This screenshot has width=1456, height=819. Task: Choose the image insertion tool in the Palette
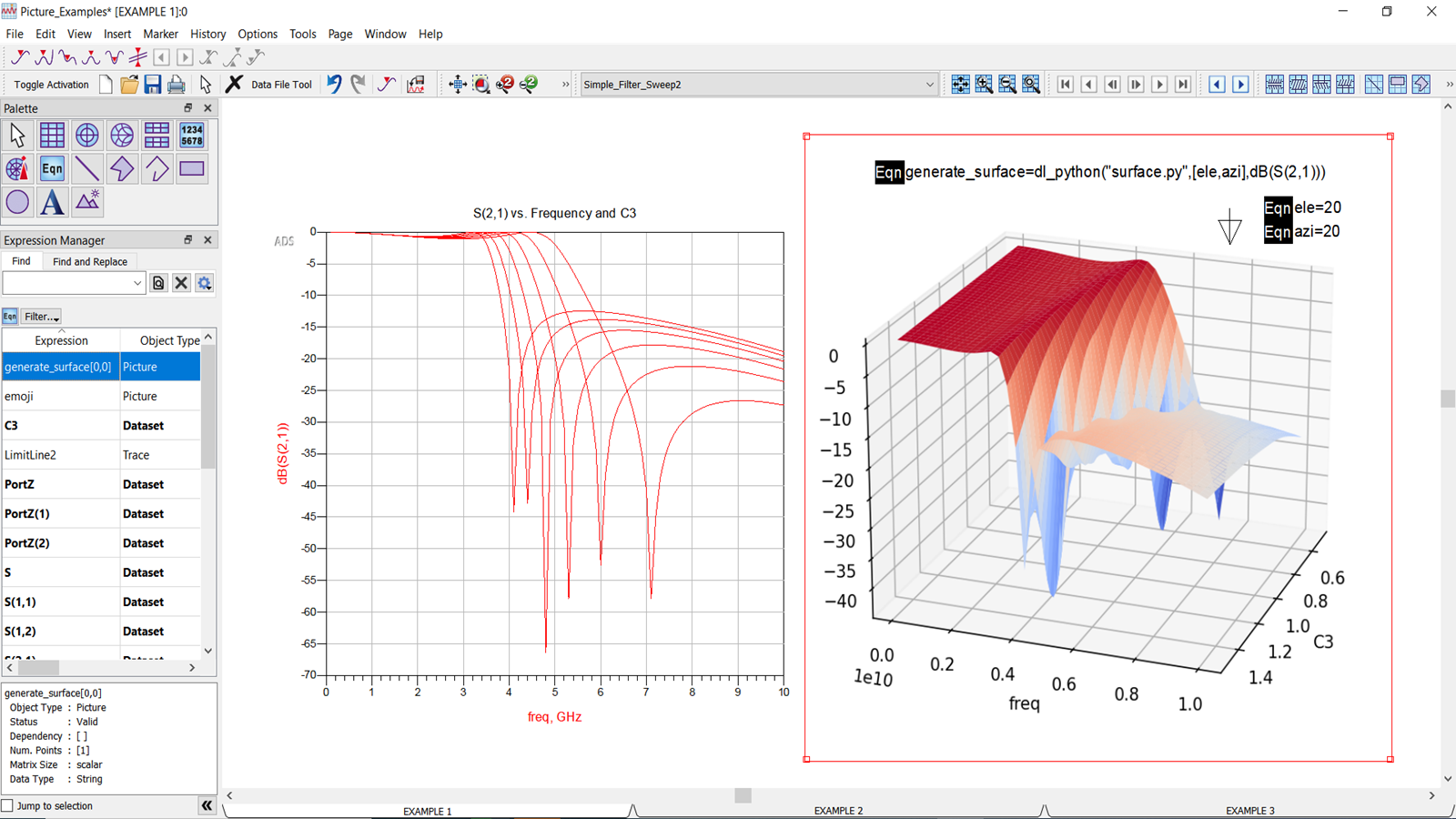coord(86,202)
